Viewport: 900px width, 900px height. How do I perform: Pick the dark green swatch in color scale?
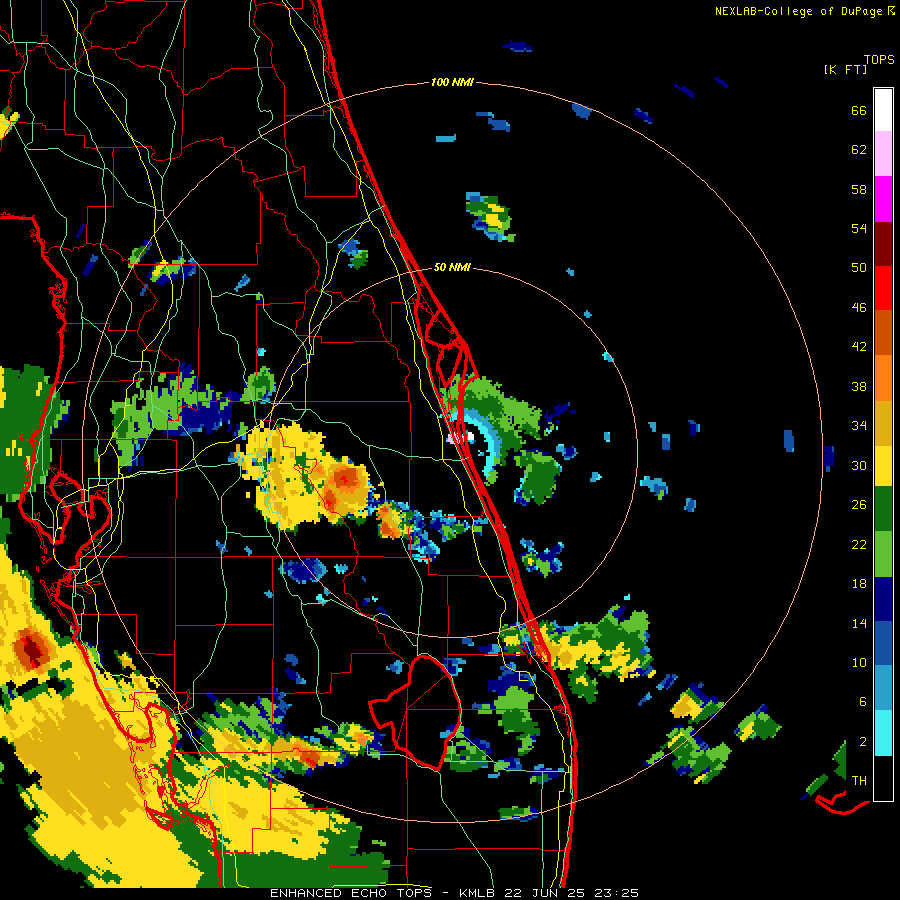(883, 509)
